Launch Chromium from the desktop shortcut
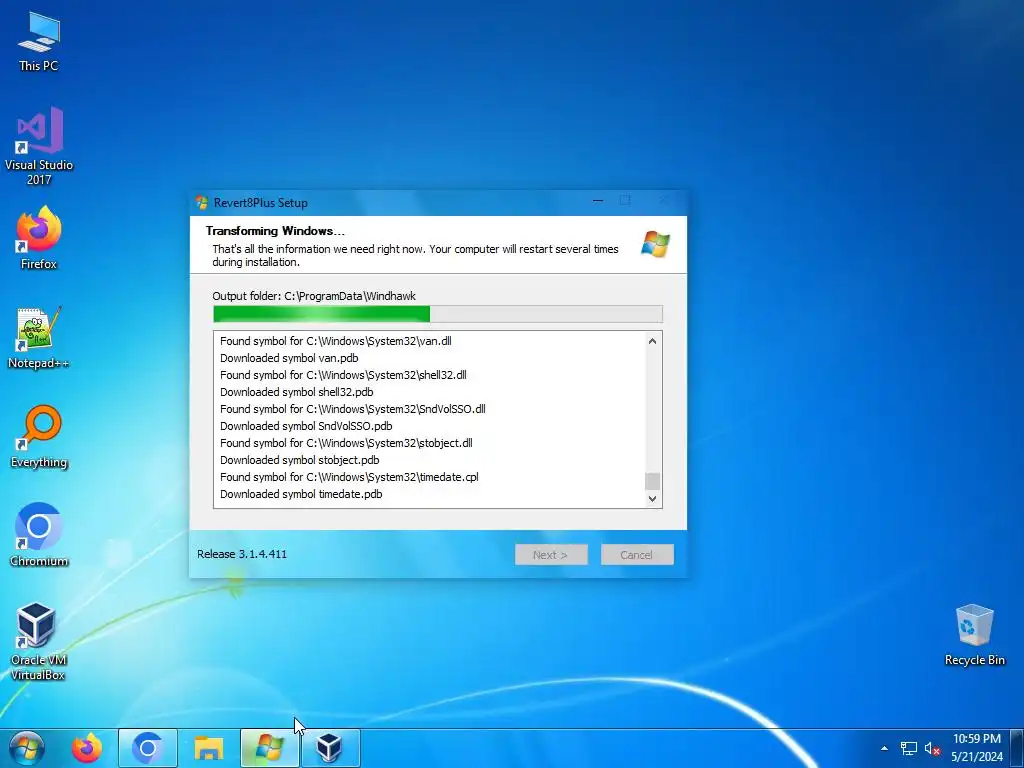 (39, 535)
